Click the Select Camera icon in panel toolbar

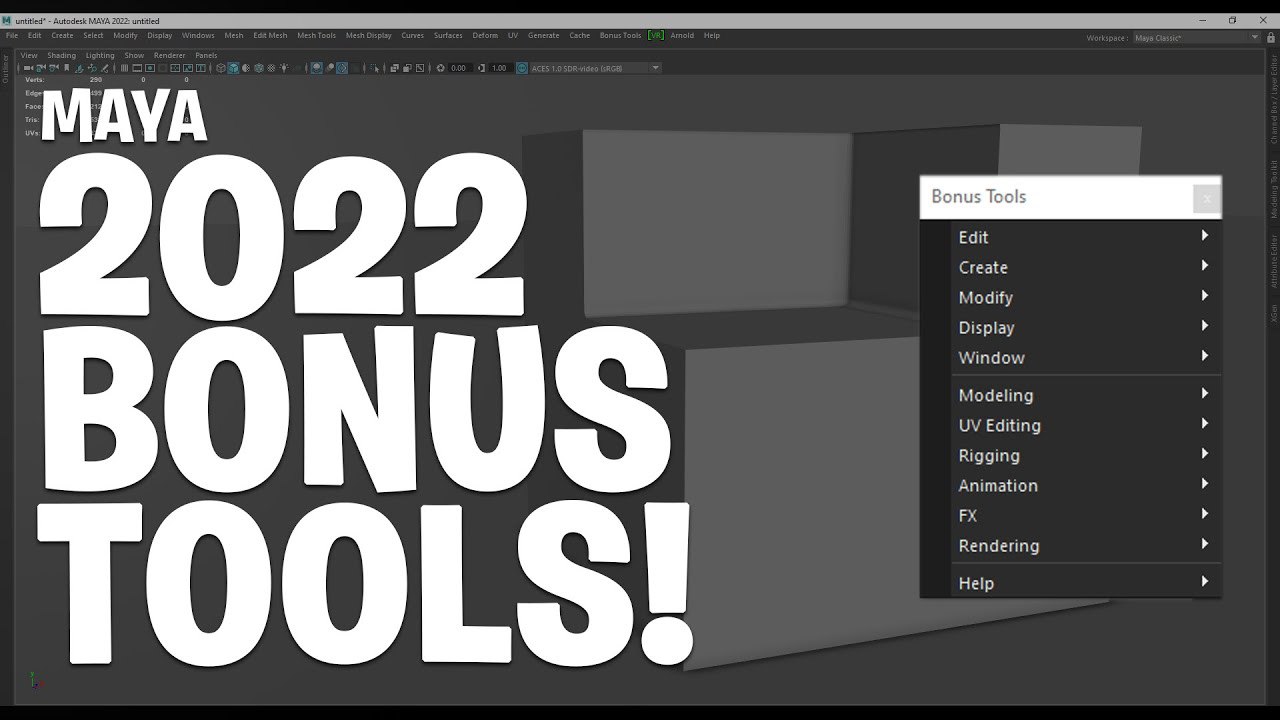tap(28, 68)
